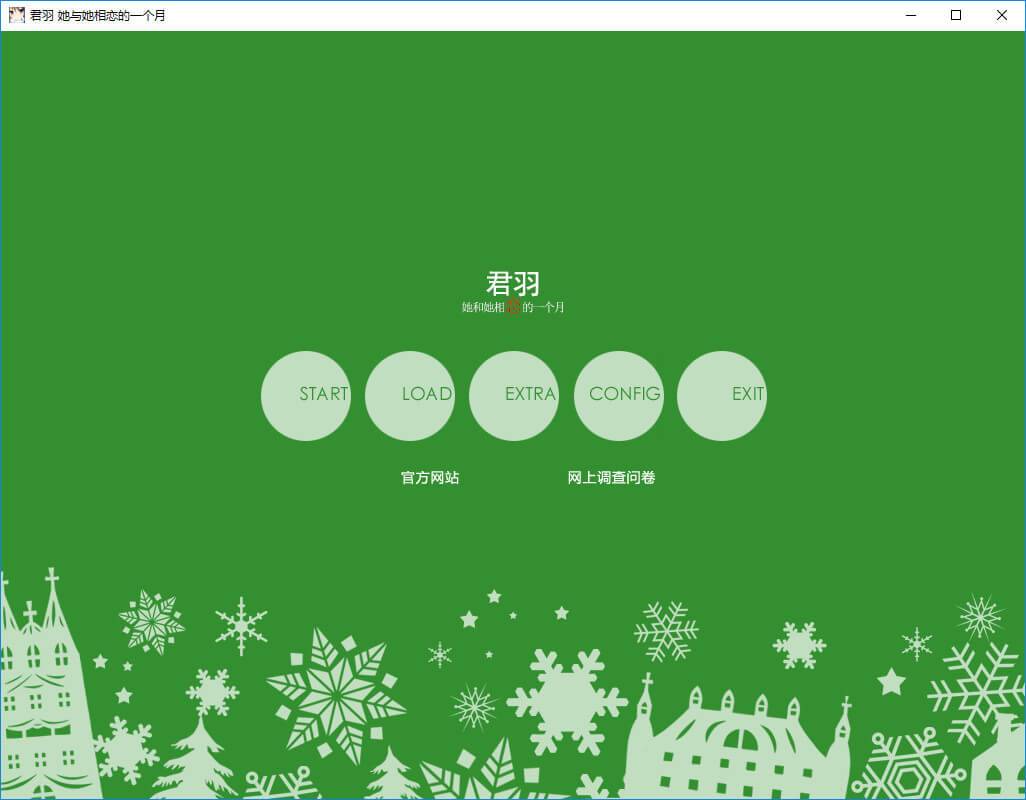
Task: Open the EXTRA content menu
Action: point(514,395)
